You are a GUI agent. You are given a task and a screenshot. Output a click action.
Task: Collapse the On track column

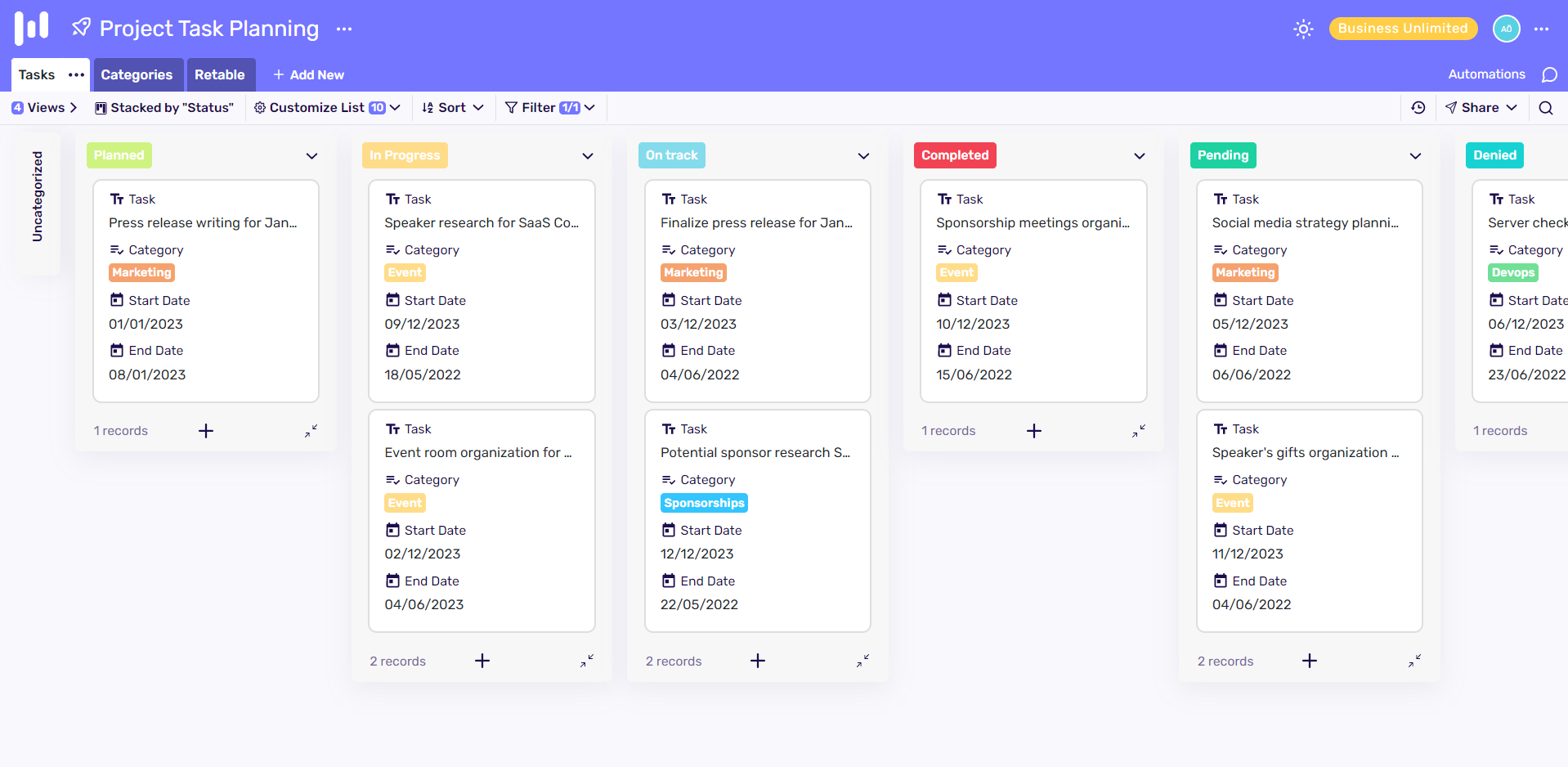coord(862,661)
